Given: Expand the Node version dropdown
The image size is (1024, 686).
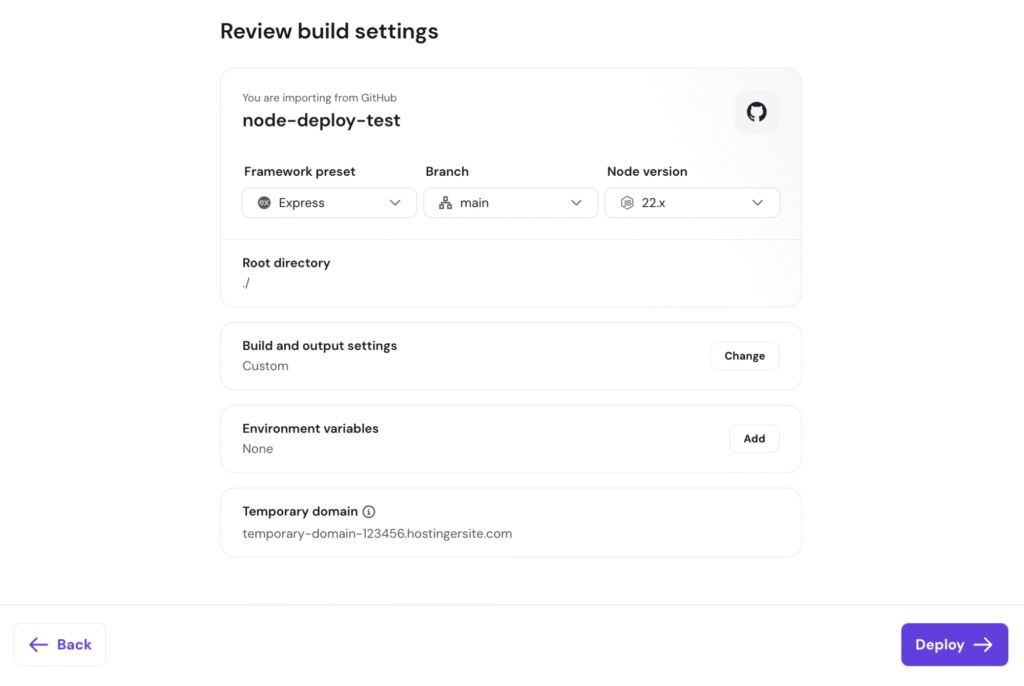Looking at the screenshot, I should [x=692, y=202].
